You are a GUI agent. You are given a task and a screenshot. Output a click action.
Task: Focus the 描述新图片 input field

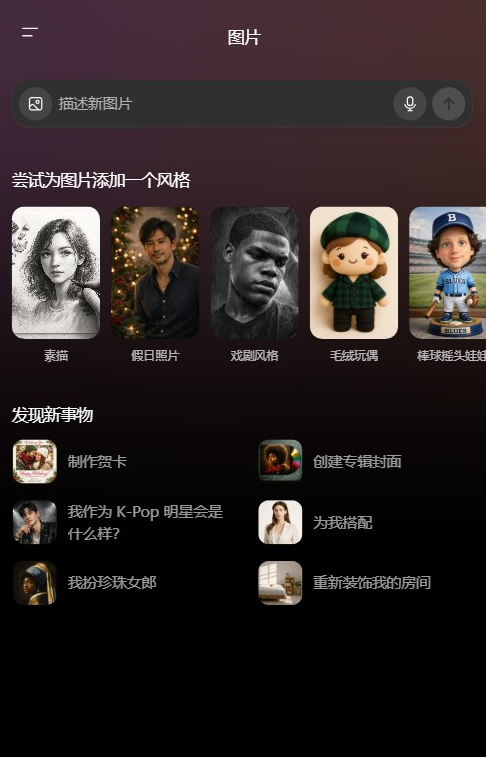222,104
